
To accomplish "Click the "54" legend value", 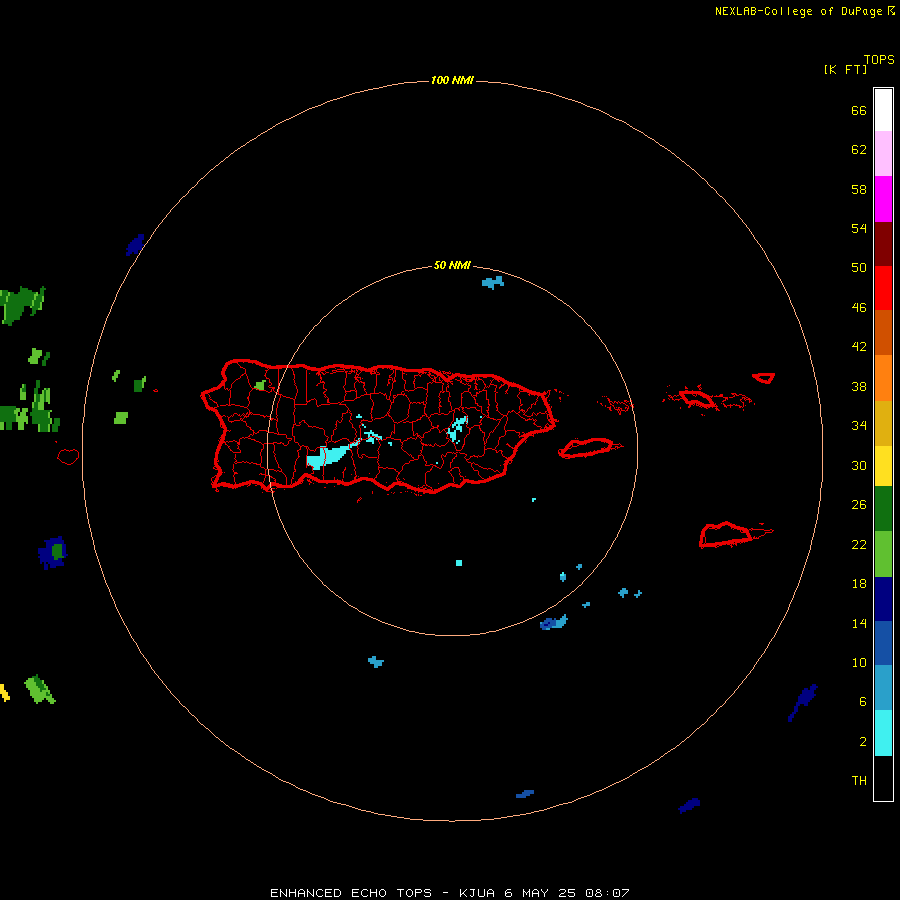I will point(859,228).
